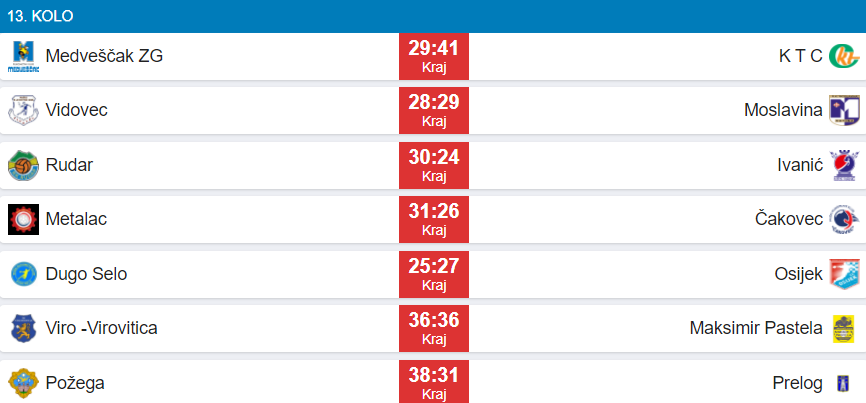Select the 13. KOLO round header
This screenshot has width=866, height=403.
(x=40, y=16)
